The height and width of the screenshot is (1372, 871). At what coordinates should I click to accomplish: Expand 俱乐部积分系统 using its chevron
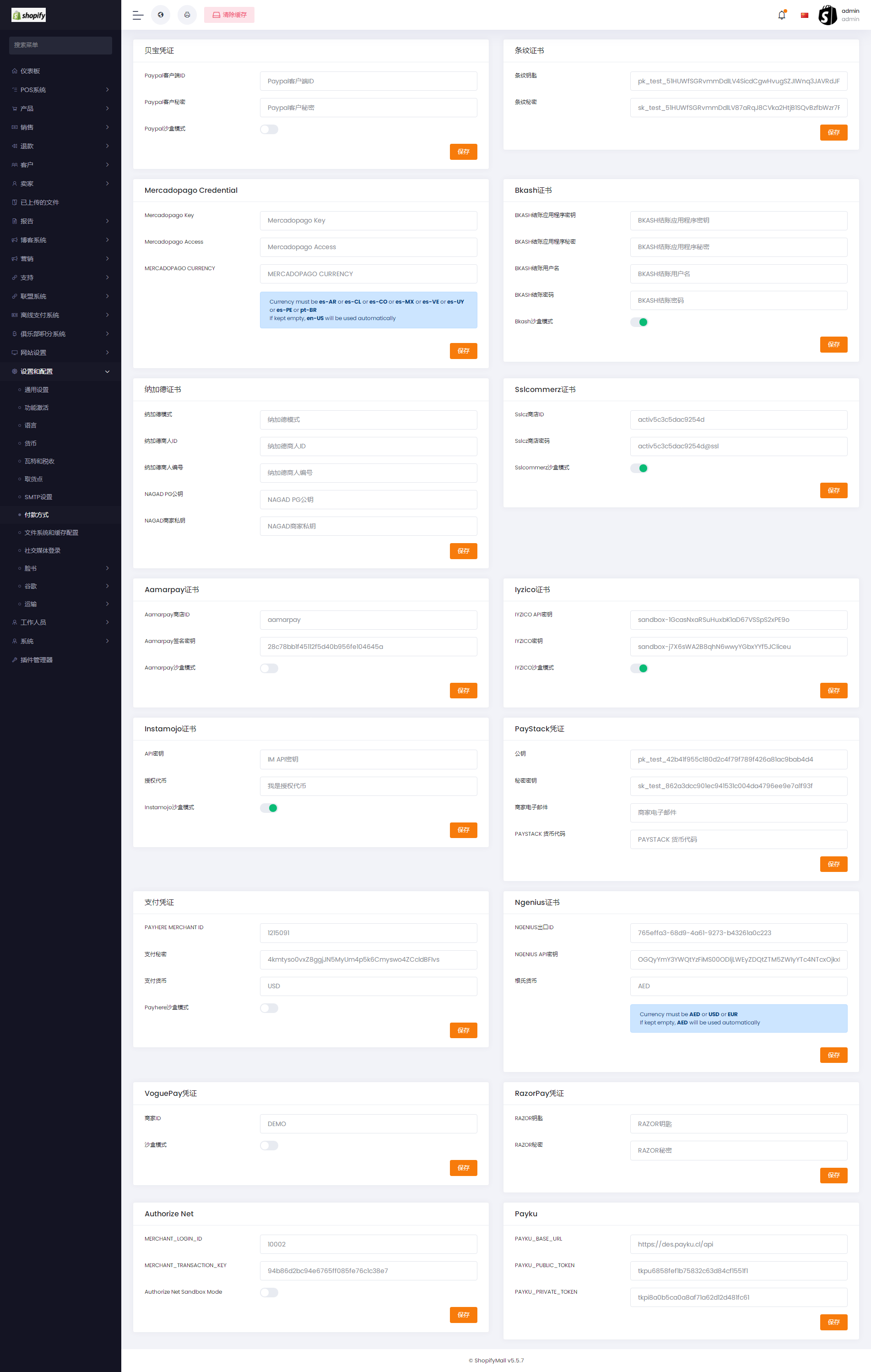coord(107,334)
